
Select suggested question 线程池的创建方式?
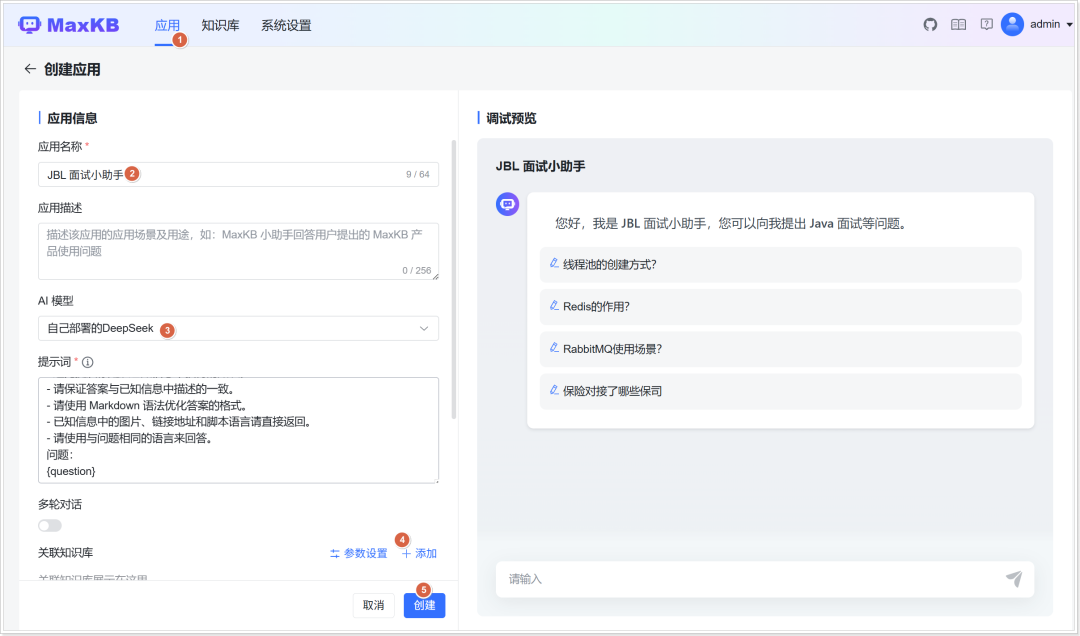pyautogui.click(x=780, y=265)
